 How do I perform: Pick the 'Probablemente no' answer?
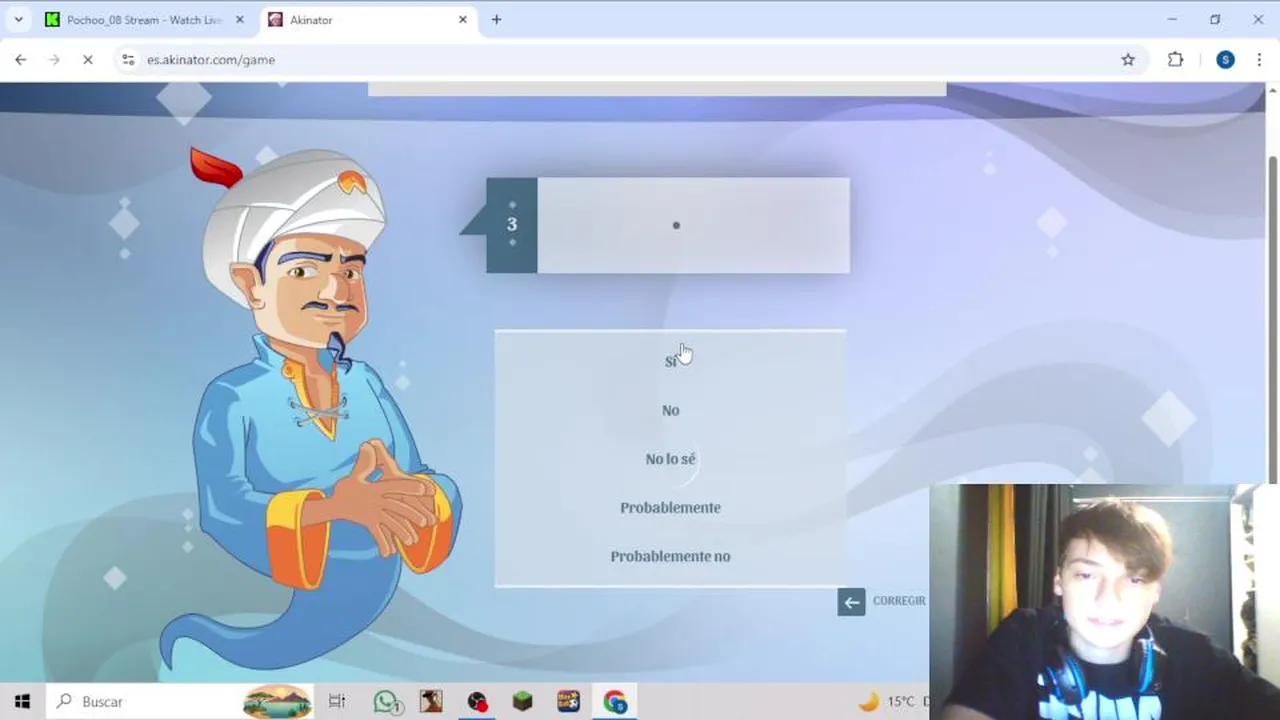tap(670, 556)
